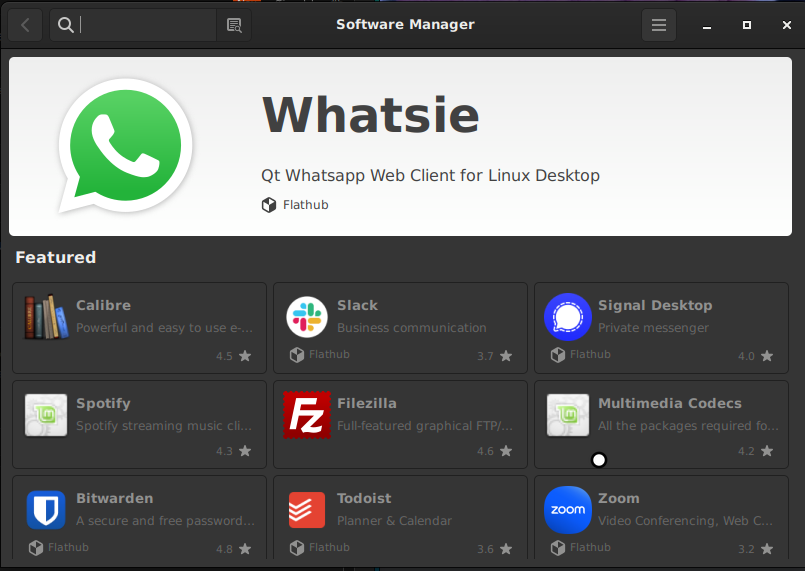Image resolution: width=805 pixels, height=571 pixels.
Task: Click Spotify's 4.3 rating star
Action: (x=245, y=451)
